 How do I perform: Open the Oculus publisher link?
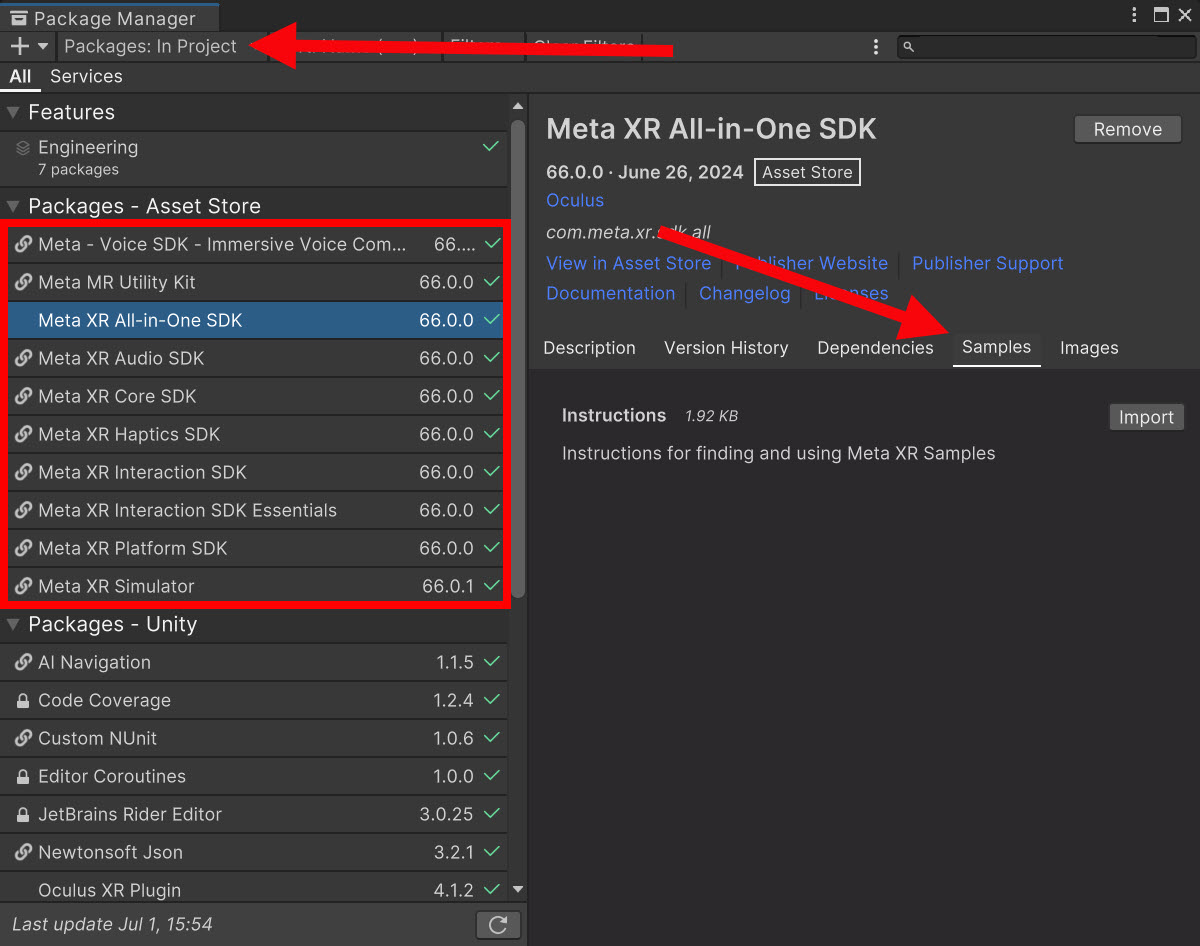[x=575, y=200]
